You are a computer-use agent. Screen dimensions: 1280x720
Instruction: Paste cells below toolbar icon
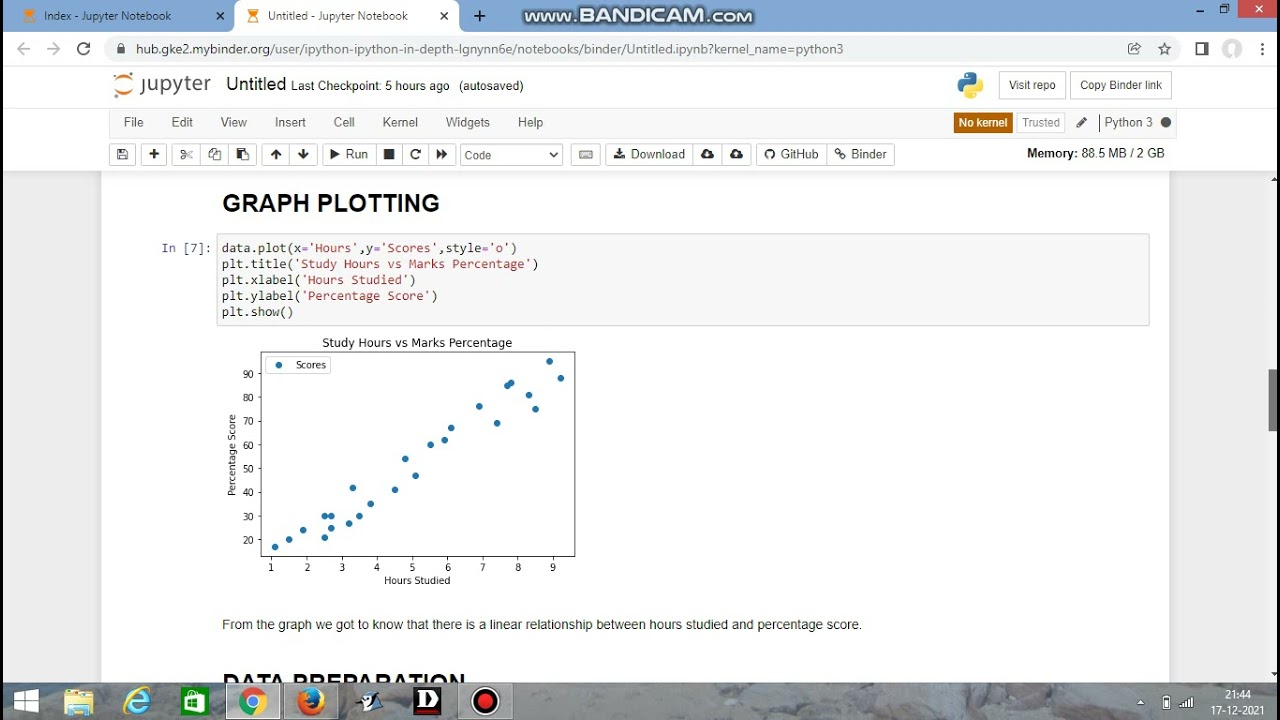coord(242,154)
